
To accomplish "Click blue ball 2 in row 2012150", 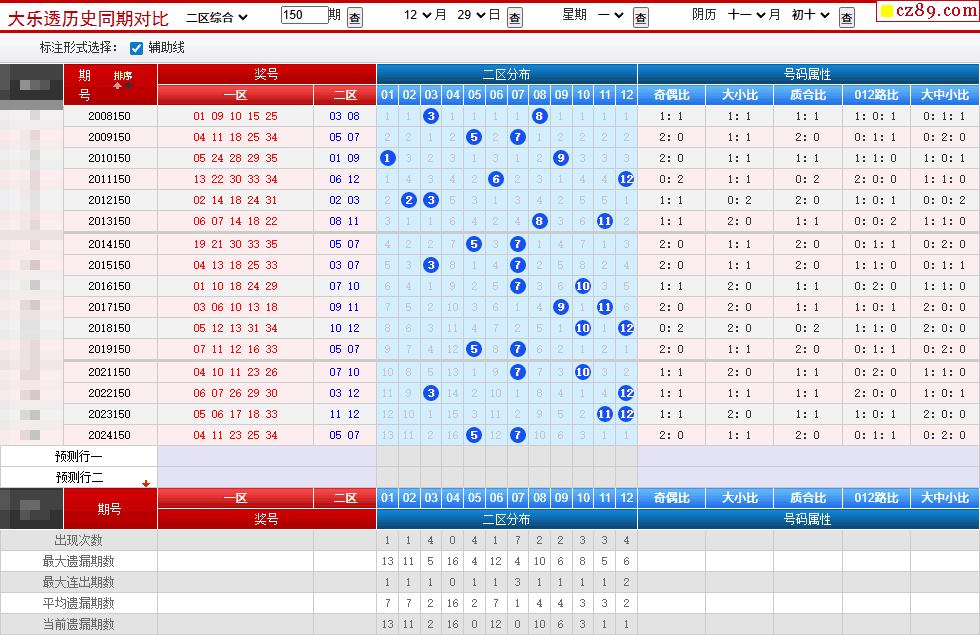I will point(409,200).
